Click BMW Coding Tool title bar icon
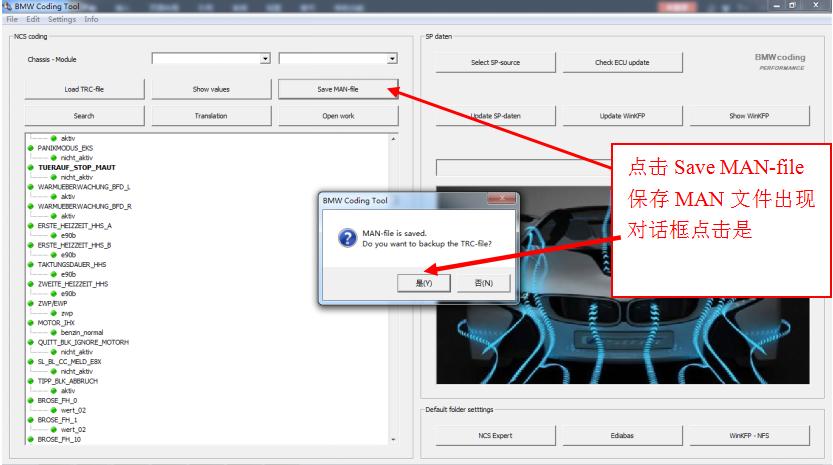This screenshot has height=465, width=833. pos(7,6)
